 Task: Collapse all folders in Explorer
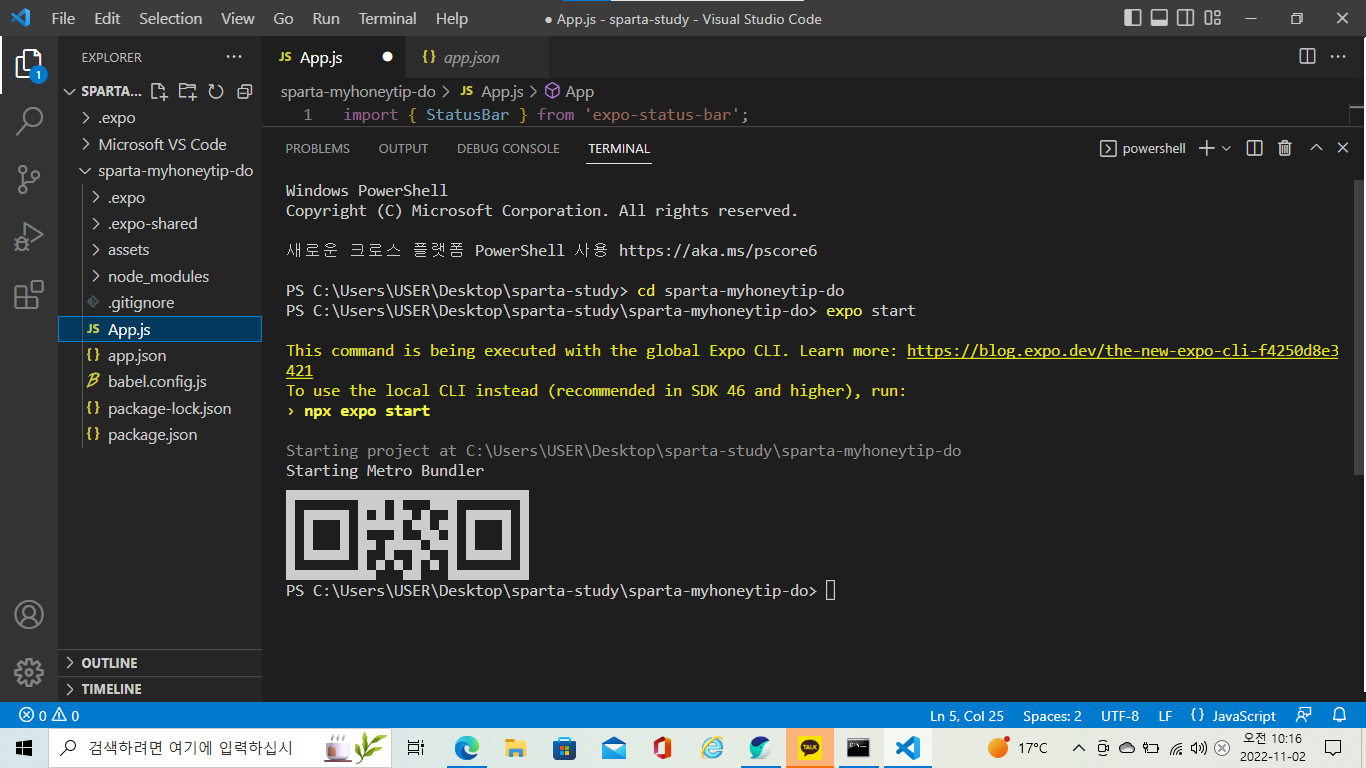click(x=244, y=92)
